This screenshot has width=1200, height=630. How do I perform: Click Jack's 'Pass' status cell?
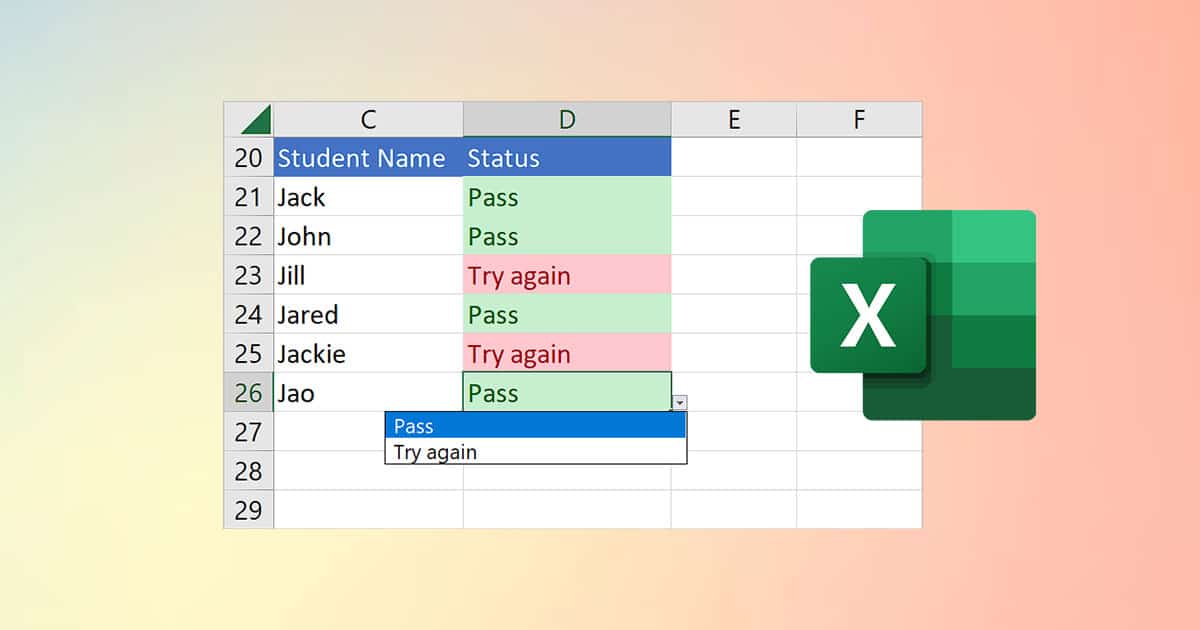pos(567,196)
